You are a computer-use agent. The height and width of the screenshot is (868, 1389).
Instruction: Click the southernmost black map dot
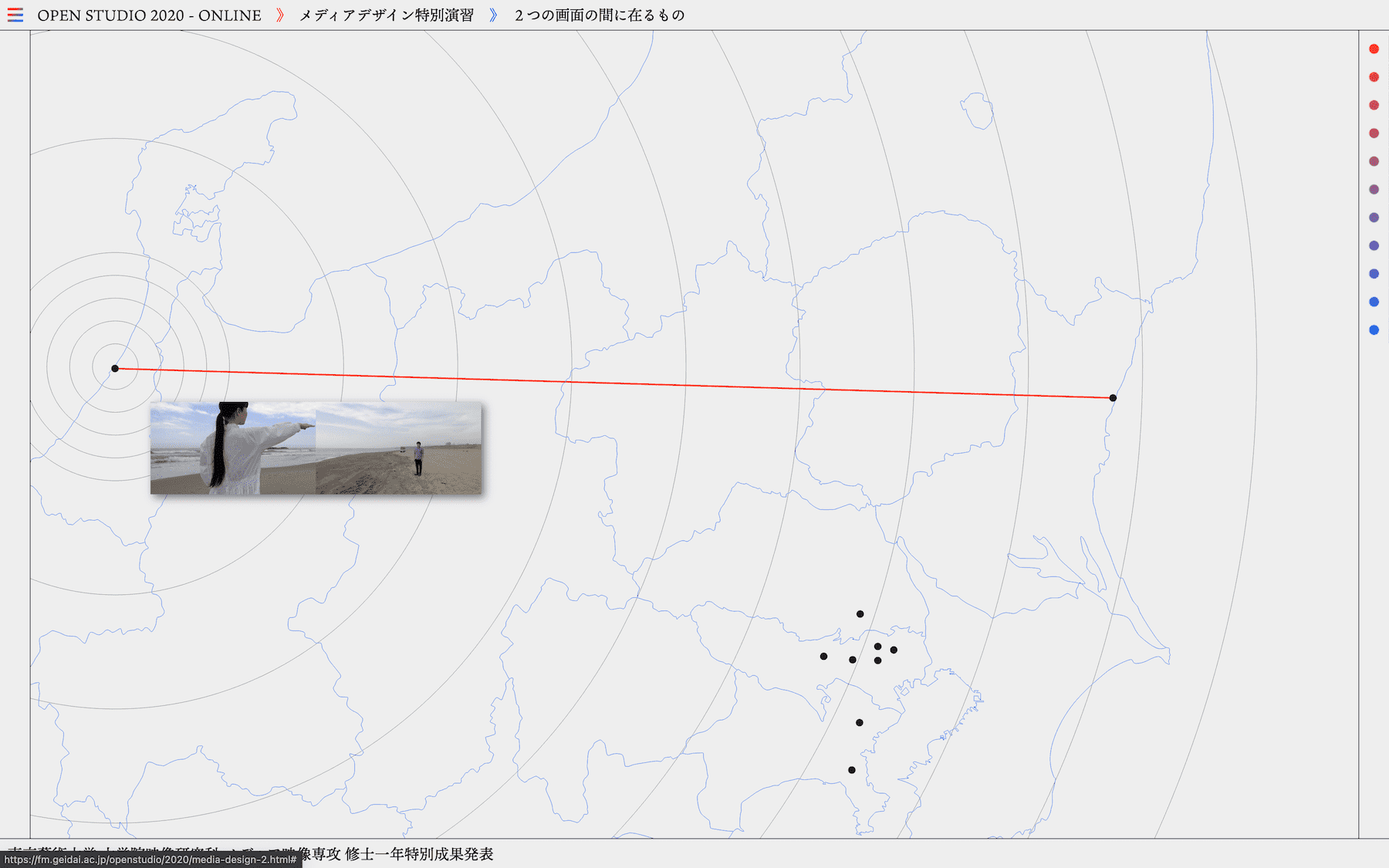(851, 770)
